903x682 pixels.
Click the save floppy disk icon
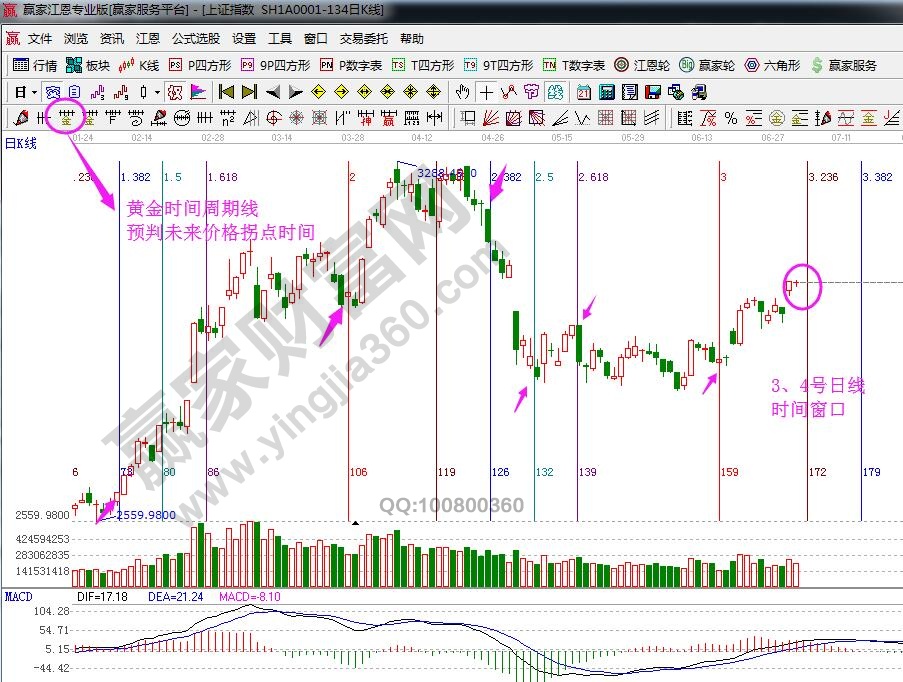tap(653, 92)
